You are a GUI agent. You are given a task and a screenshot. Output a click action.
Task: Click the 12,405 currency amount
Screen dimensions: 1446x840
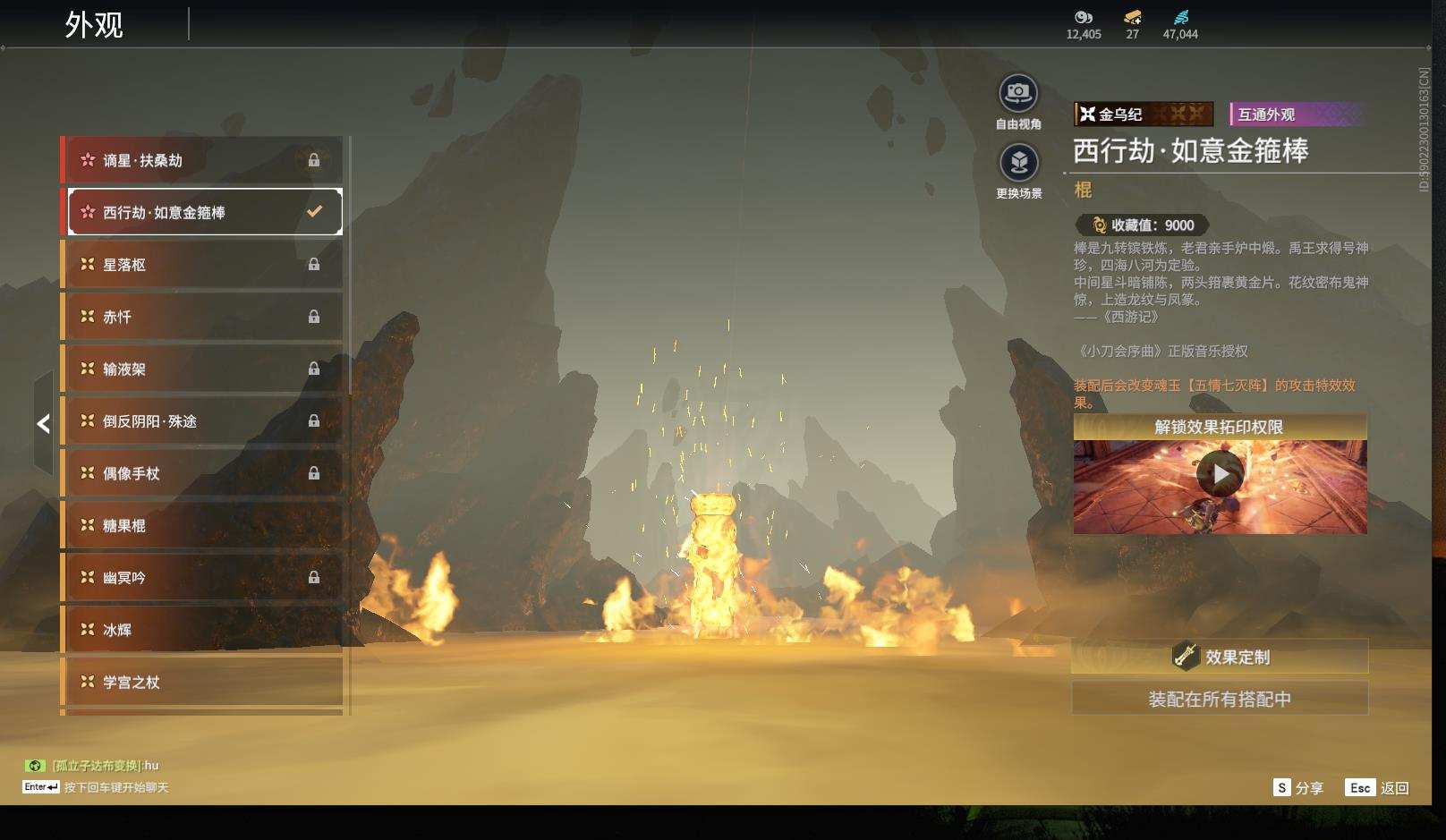pyautogui.click(x=1084, y=34)
